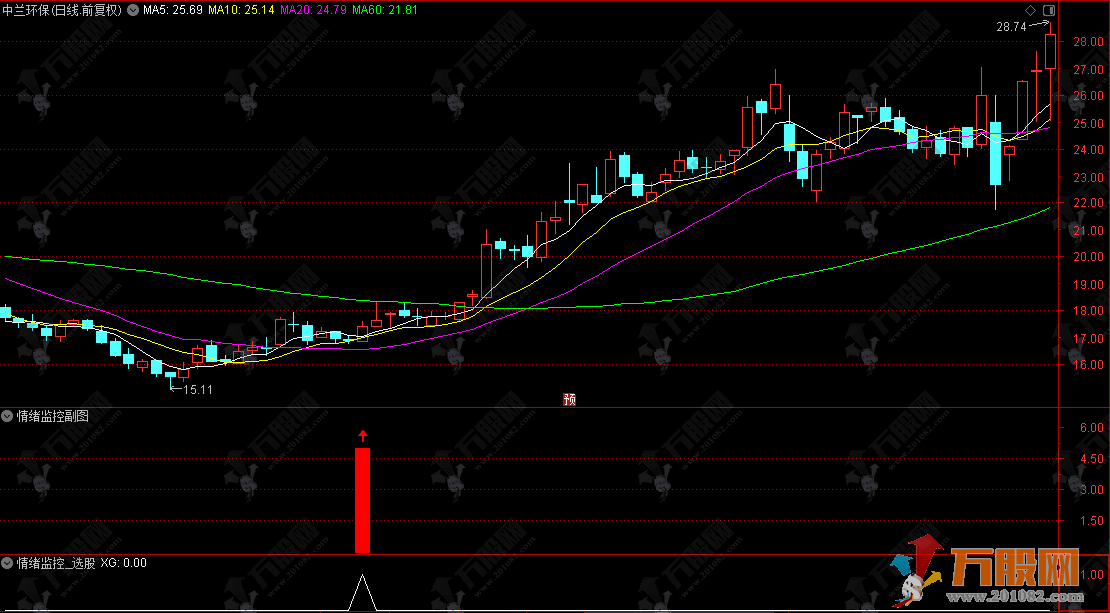The width and height of the screenshot is (1110, 613).
Task: Click the MA20: 24.79 label
Action: point(314,11)
